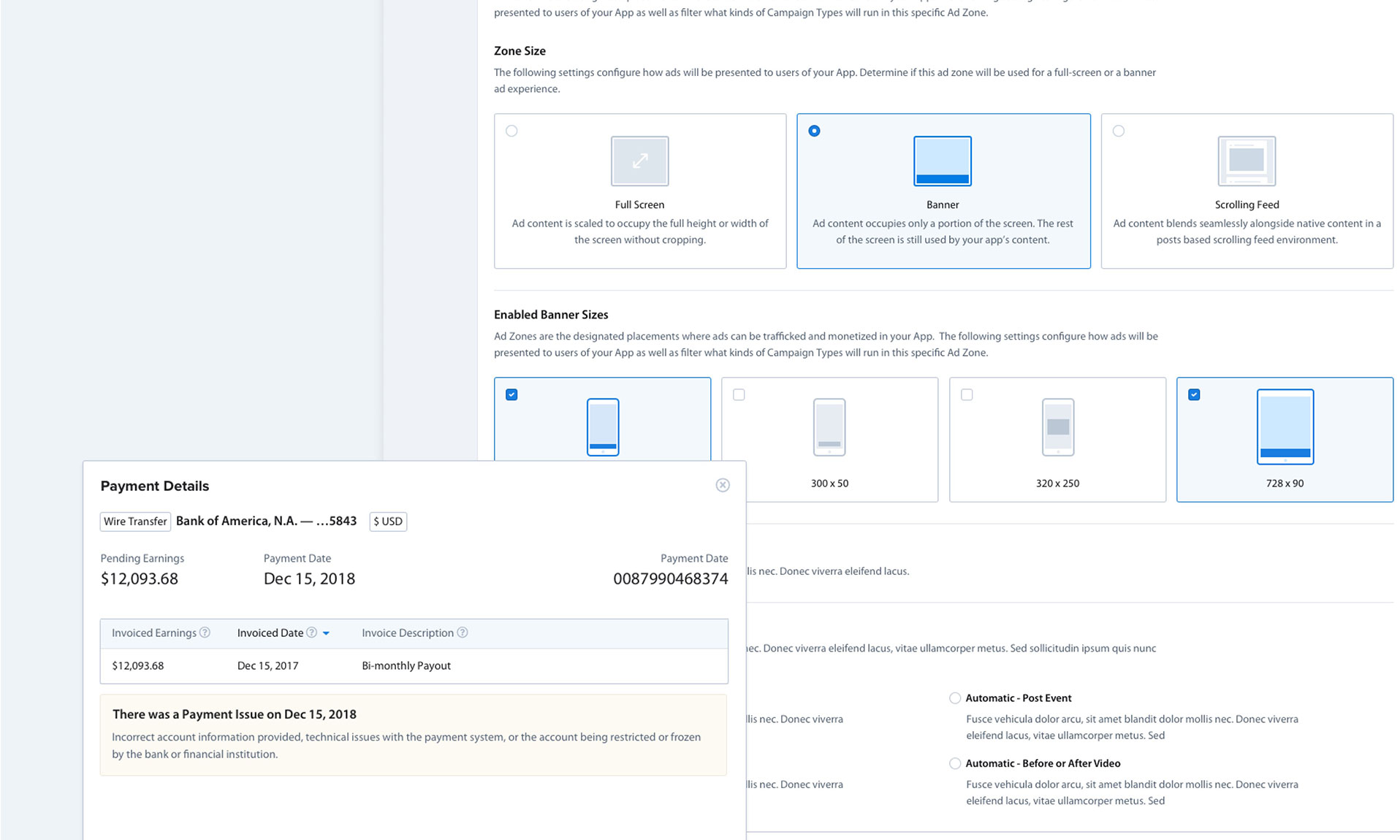The width and height of the screenshot is (1400, 840).
Task: Open Invoiced Date help icon
Action: 311,633
